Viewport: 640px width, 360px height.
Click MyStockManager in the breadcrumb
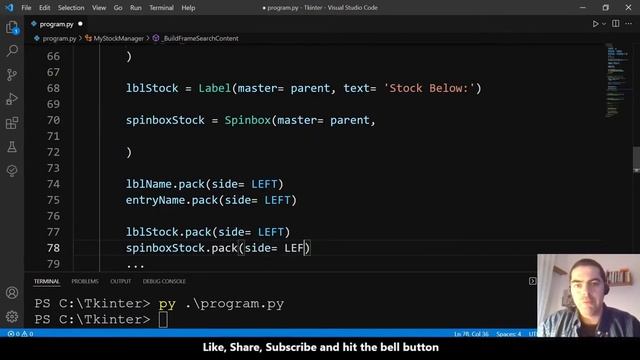118,38
